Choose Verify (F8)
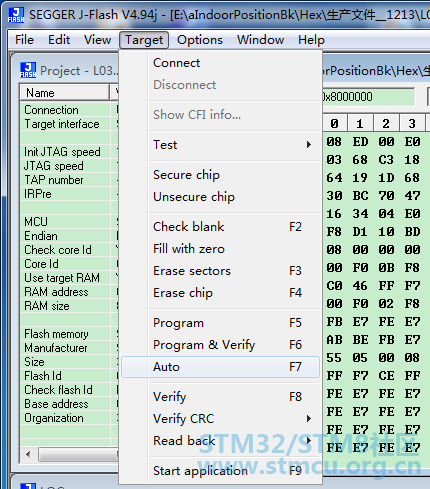The height and width of the screenshot is (489, 430). coord(221,397)
